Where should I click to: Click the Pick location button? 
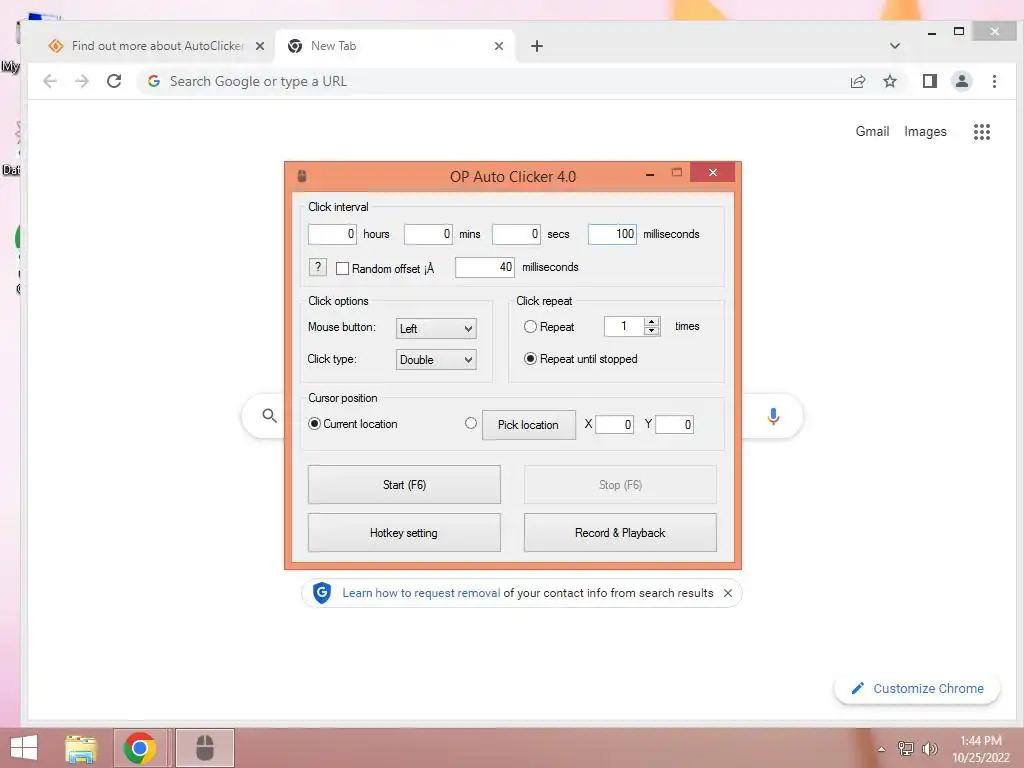click(x=528, y=424)
